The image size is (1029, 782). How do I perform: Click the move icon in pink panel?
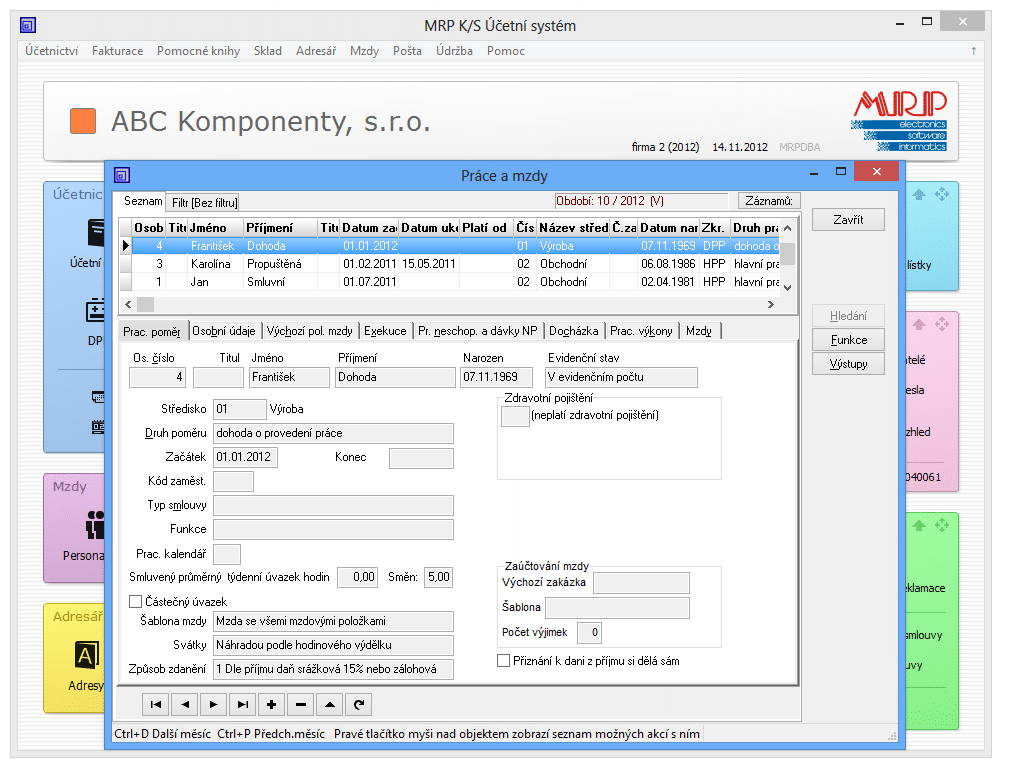pyautogui.click(x=942, y=324)
